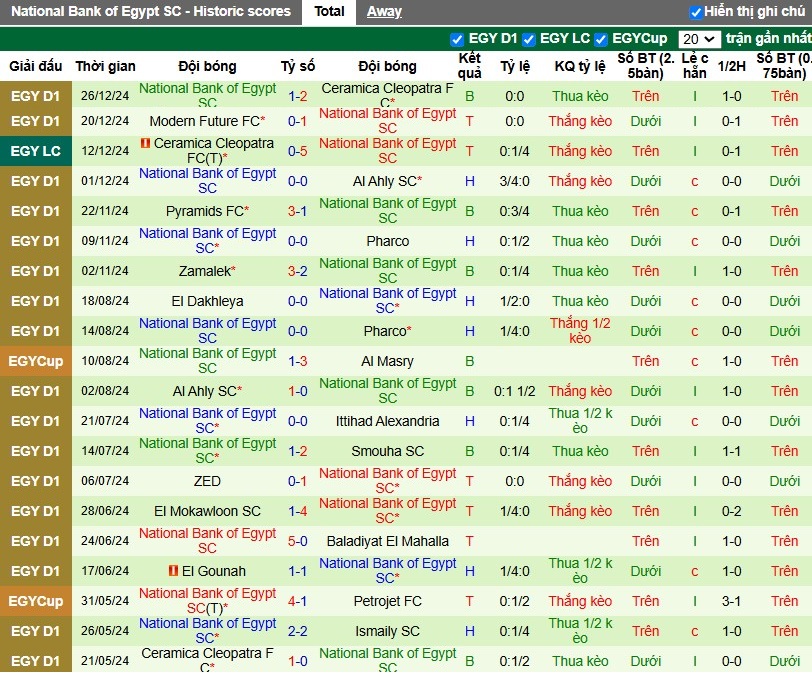Image resolution: width=812 pixels, height=676 pixels.
Task: Click score 2-2 against Ismaily SC
Action: click(x=297, y=631)
